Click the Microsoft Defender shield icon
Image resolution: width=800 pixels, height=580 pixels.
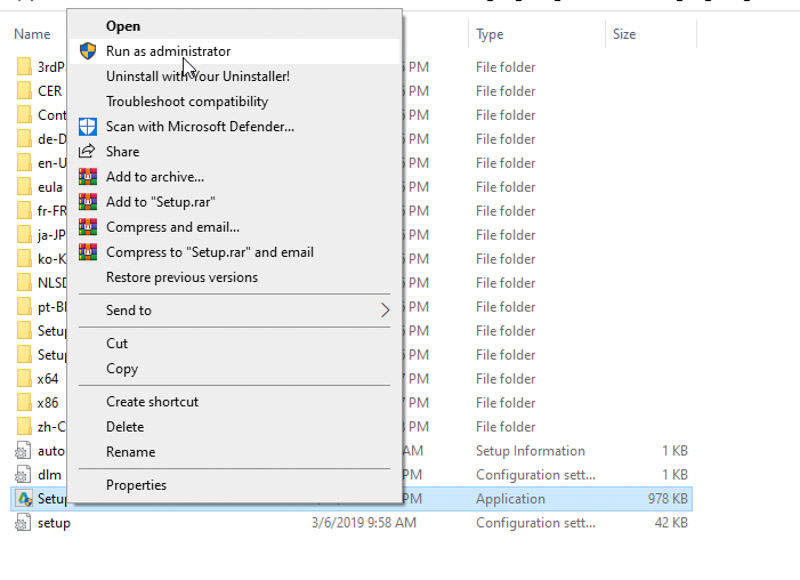(x=88, y=126)
